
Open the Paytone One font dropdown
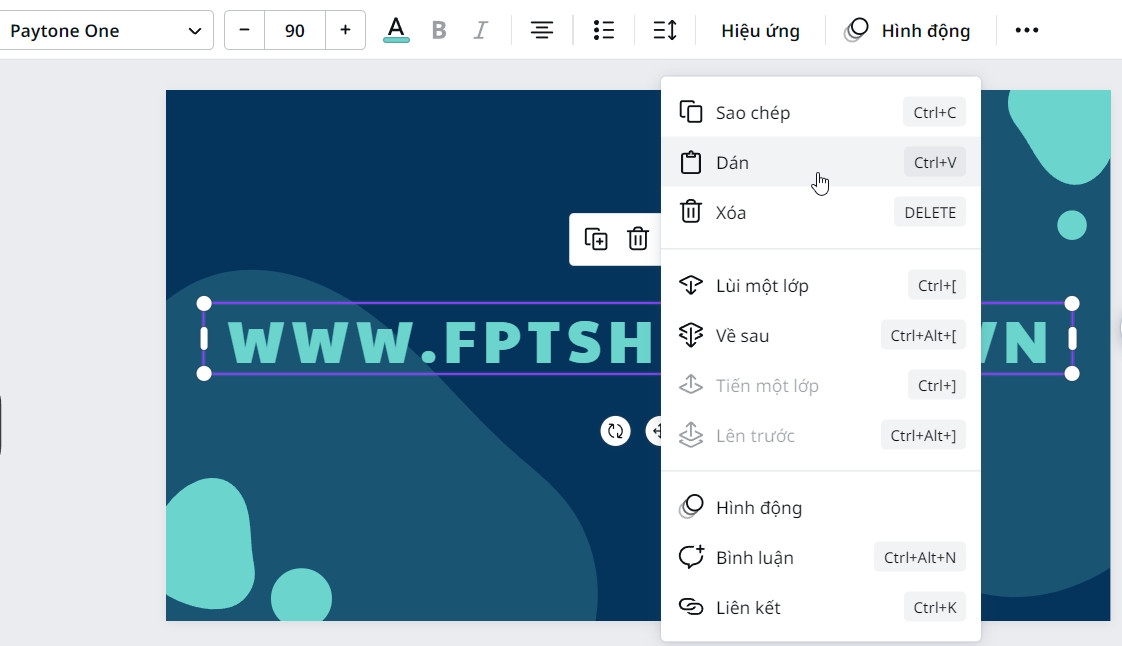click(106, 31)
